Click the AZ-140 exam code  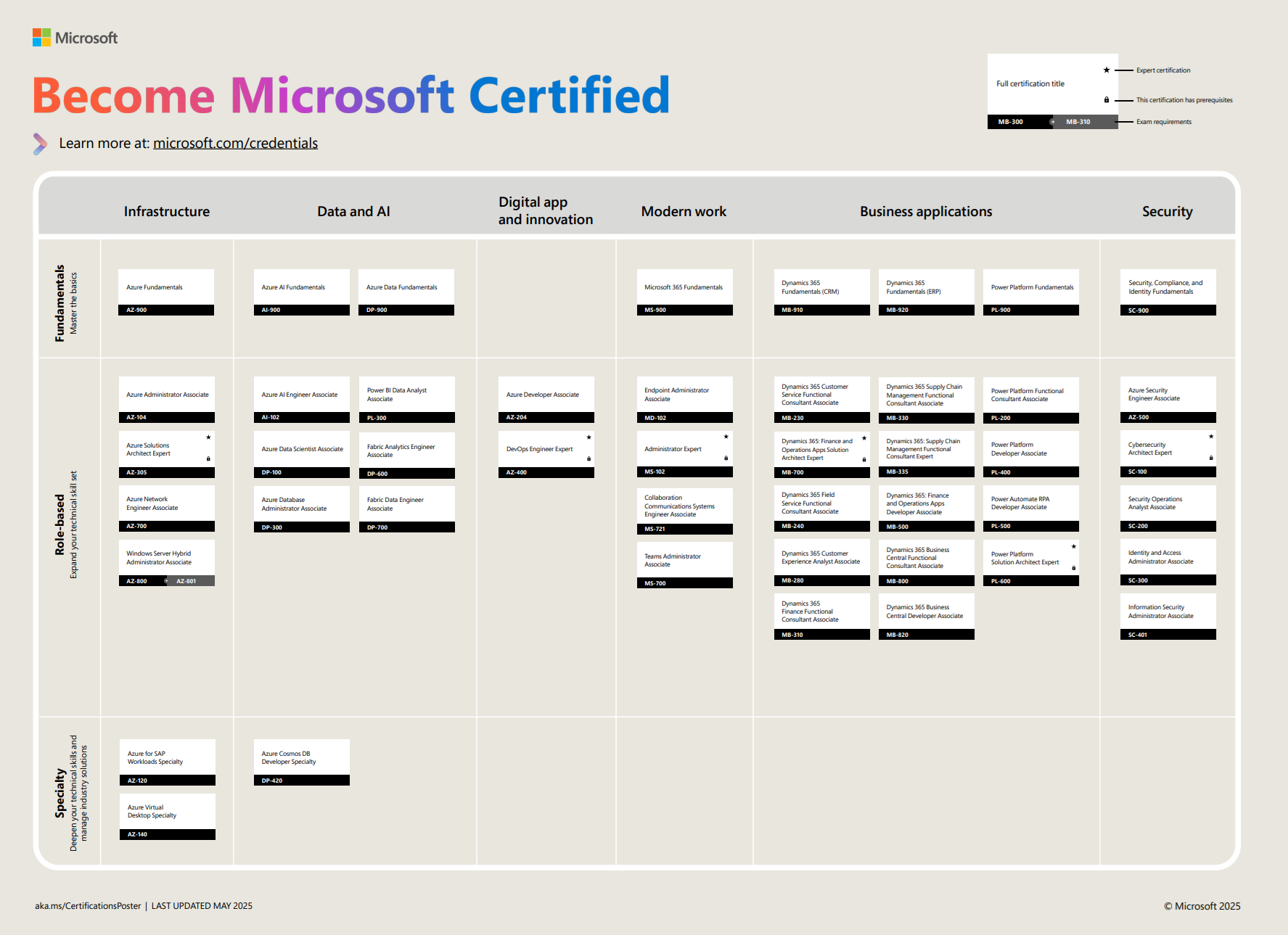137,834
